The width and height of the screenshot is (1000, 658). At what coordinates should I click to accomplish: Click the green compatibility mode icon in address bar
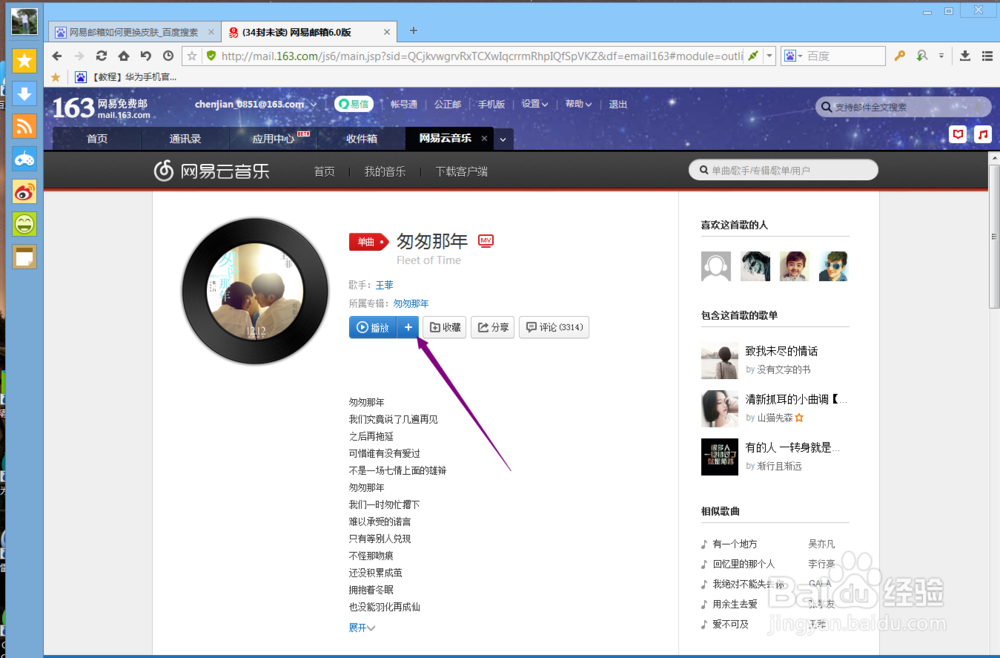point(753,56)
